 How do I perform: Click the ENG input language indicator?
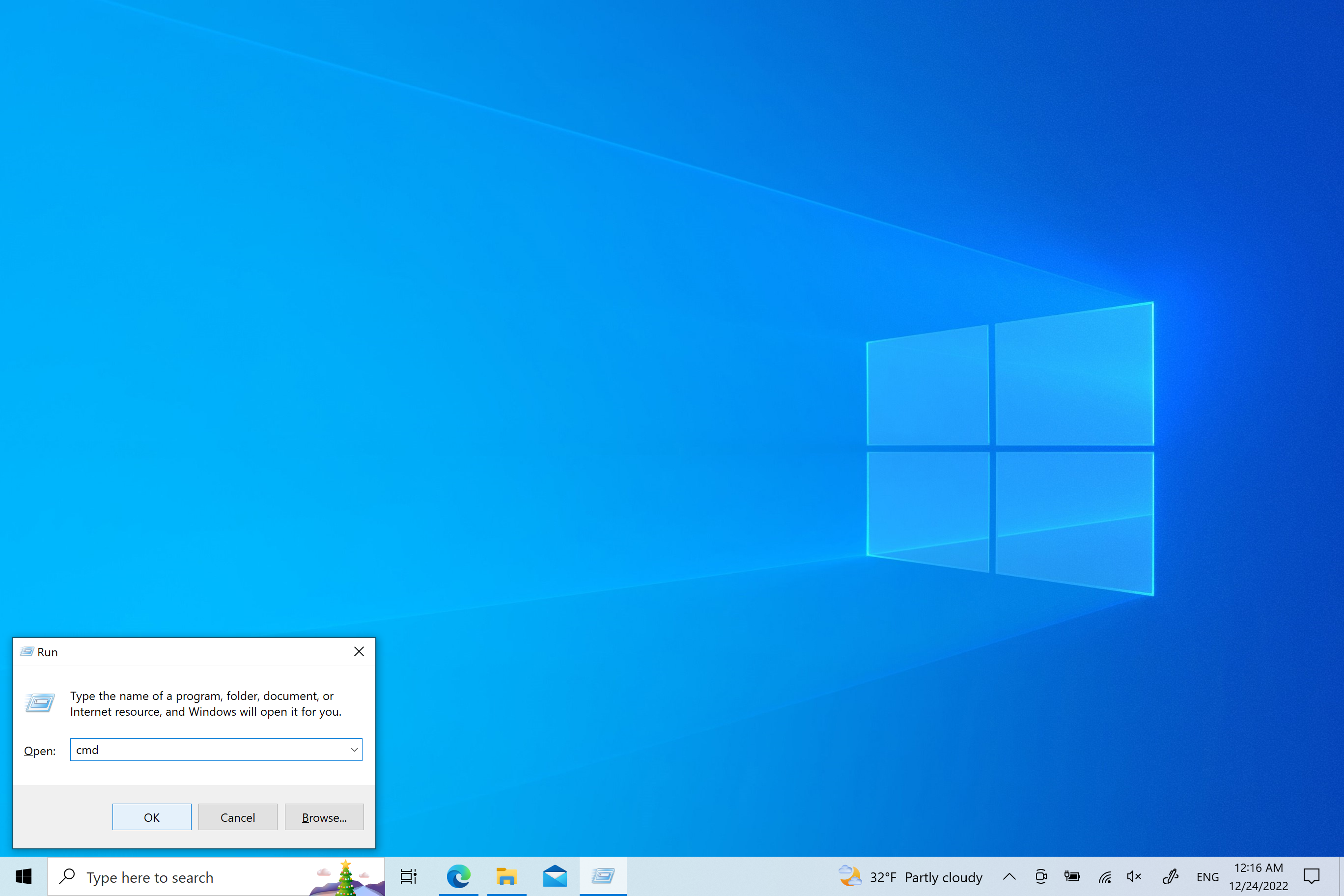click(x=1207, y=877)
